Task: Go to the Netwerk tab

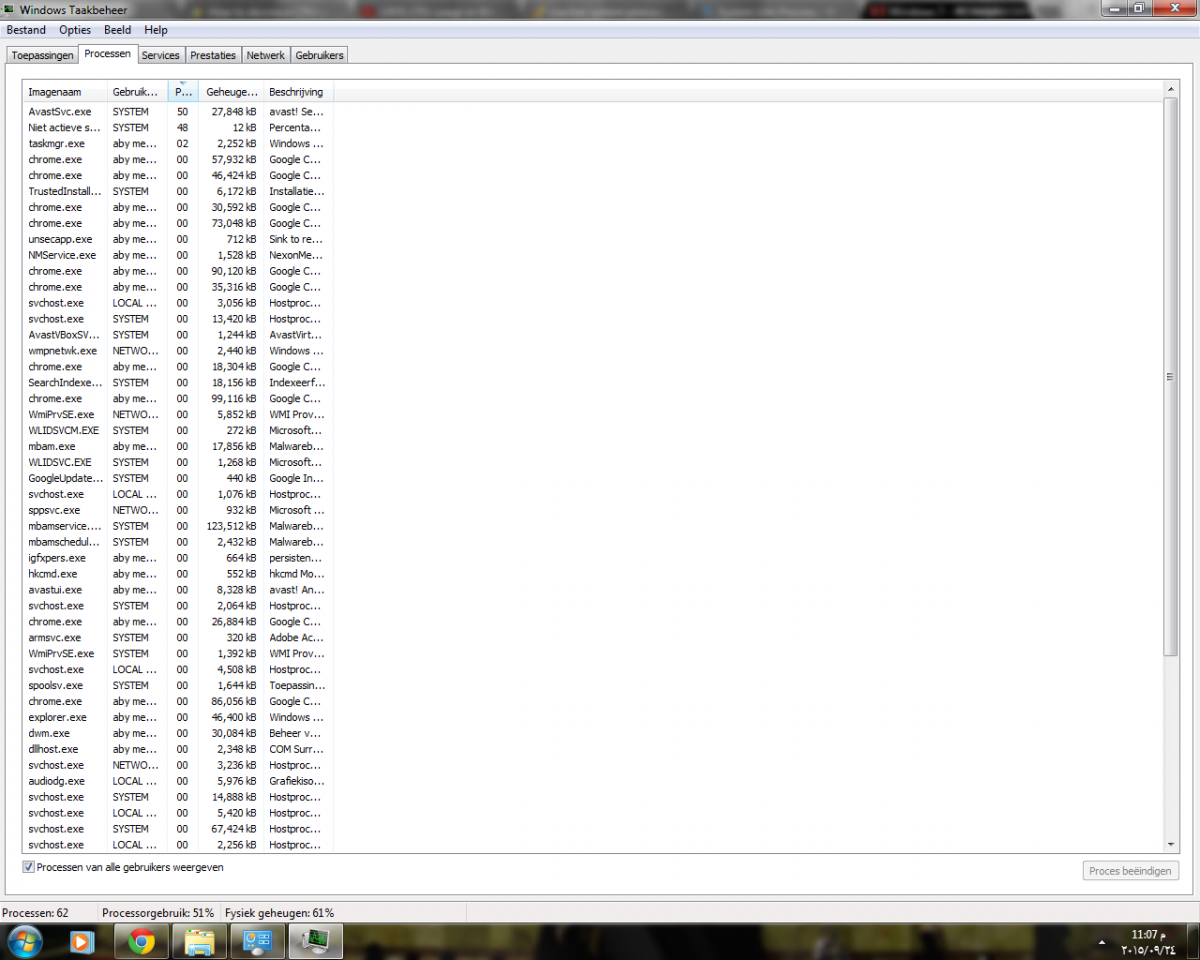Action: (x=266, y=55)
